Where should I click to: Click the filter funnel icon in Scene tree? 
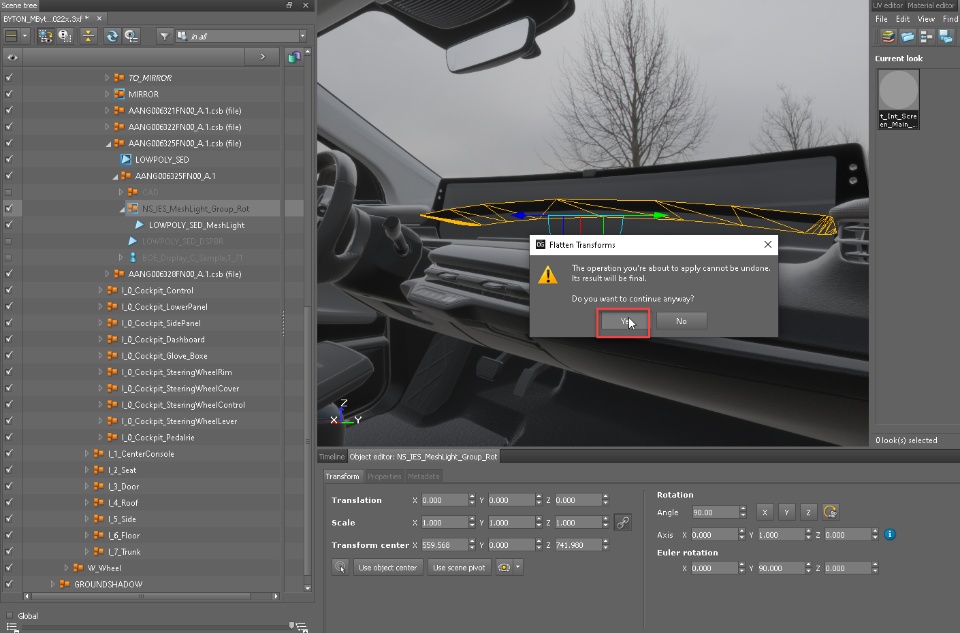(x=164, y=36)
